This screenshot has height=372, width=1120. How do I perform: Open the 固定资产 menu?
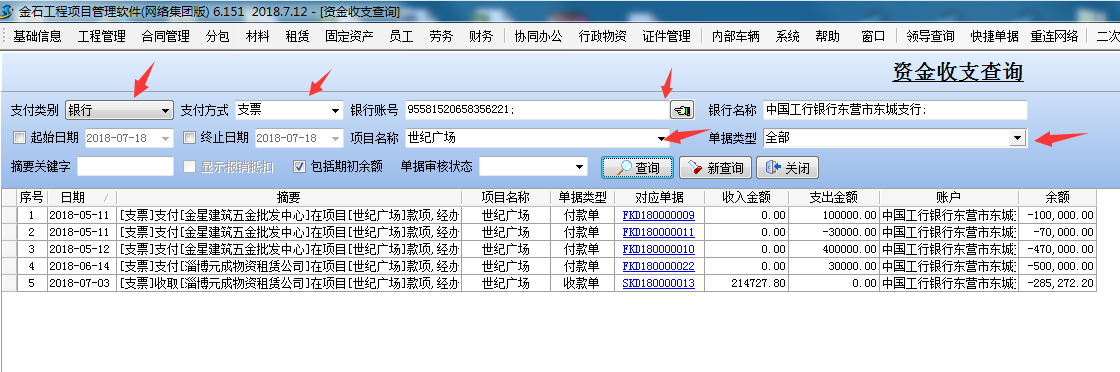pos(349,36)
